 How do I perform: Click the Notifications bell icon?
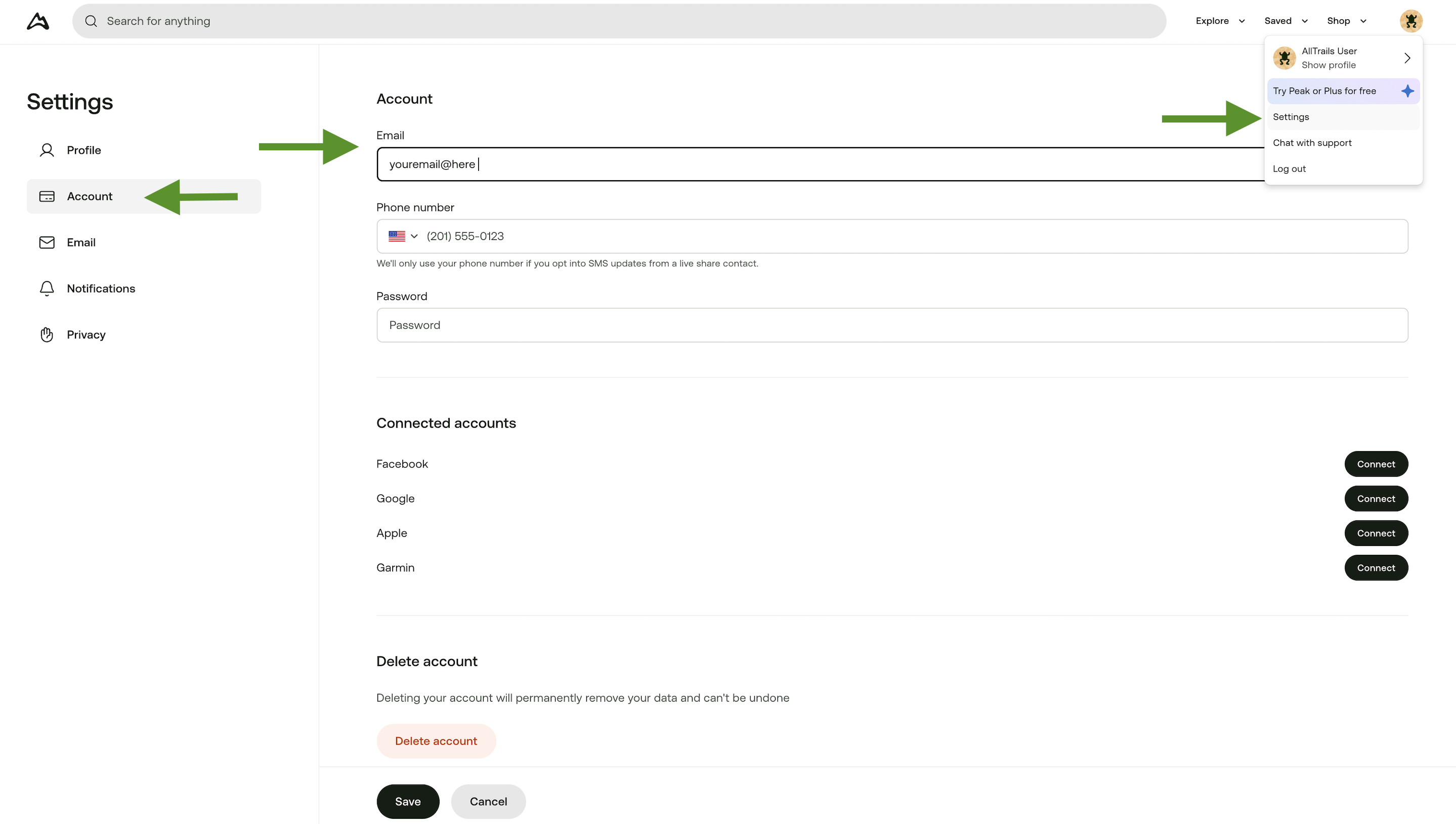(47, 289)
